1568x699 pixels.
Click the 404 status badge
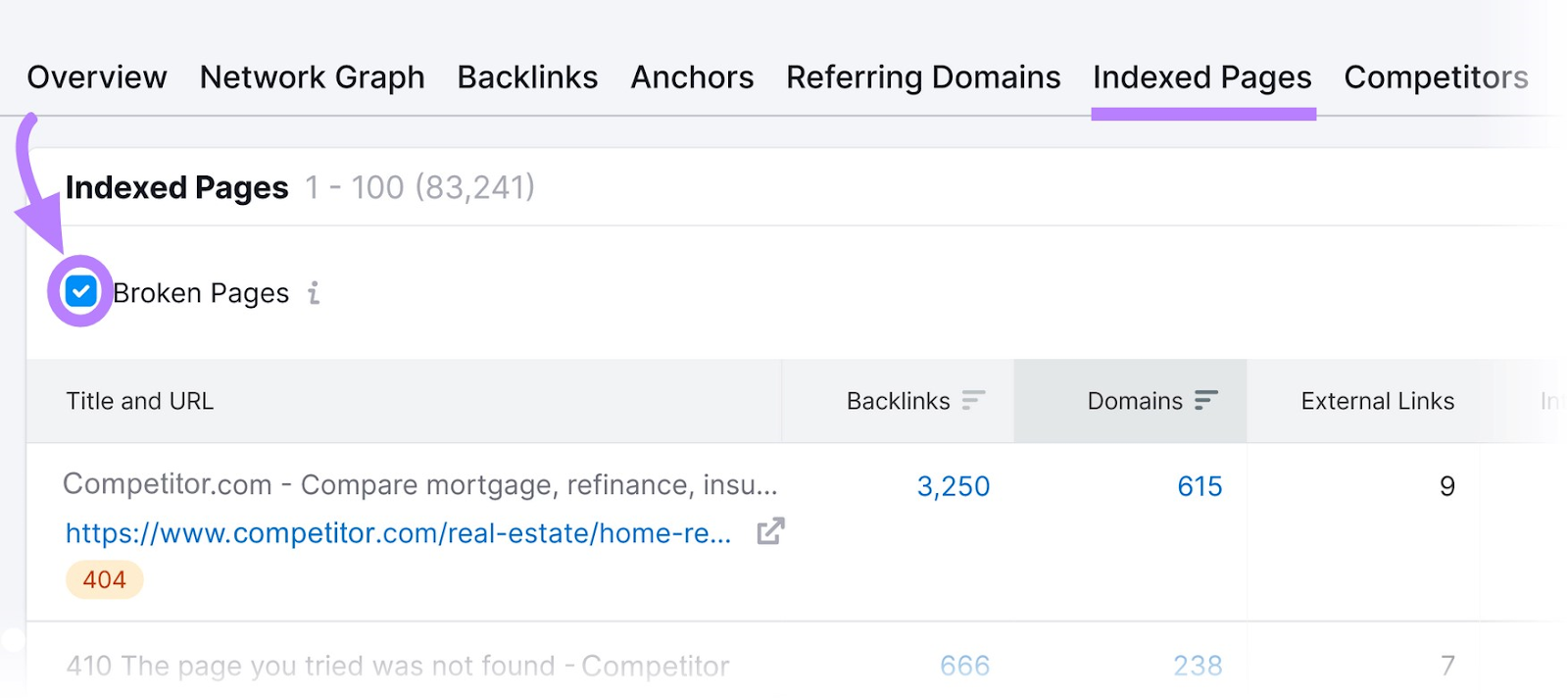pyautogui.click(x=103, y=578)
